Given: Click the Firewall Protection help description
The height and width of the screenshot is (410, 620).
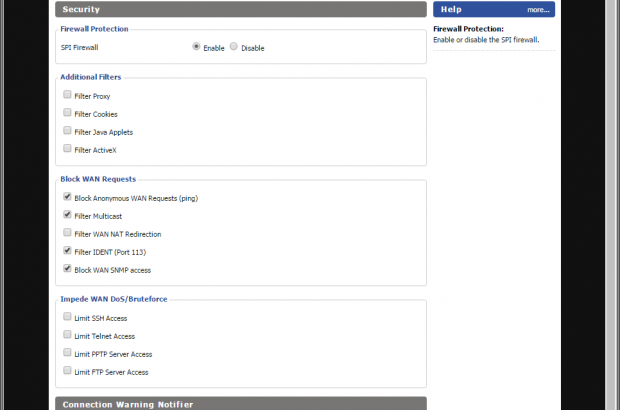Looking at the screenshot, I should point(485,40).
